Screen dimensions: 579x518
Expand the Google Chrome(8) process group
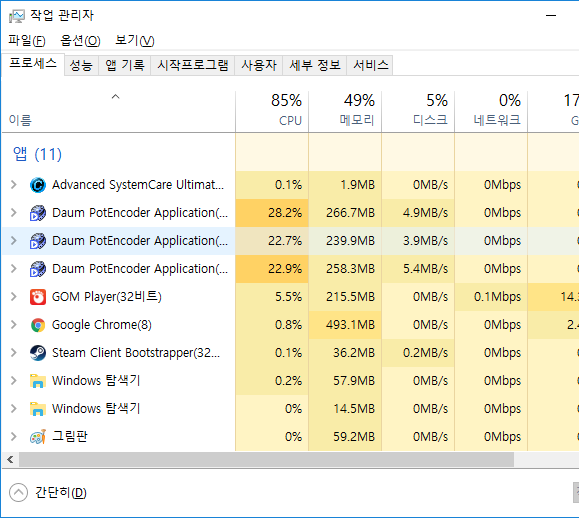tap(14, 325)
